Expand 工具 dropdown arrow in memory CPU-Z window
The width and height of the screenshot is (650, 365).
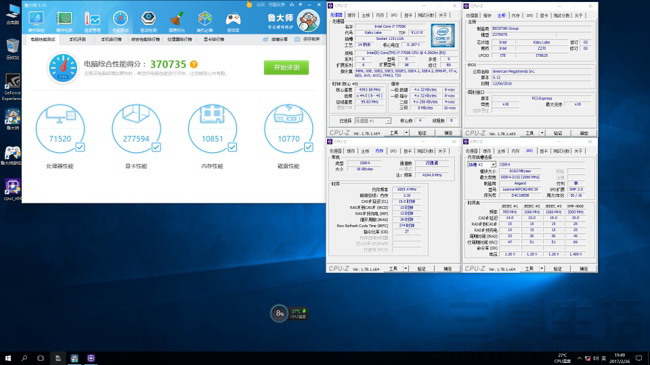point(406,269)
